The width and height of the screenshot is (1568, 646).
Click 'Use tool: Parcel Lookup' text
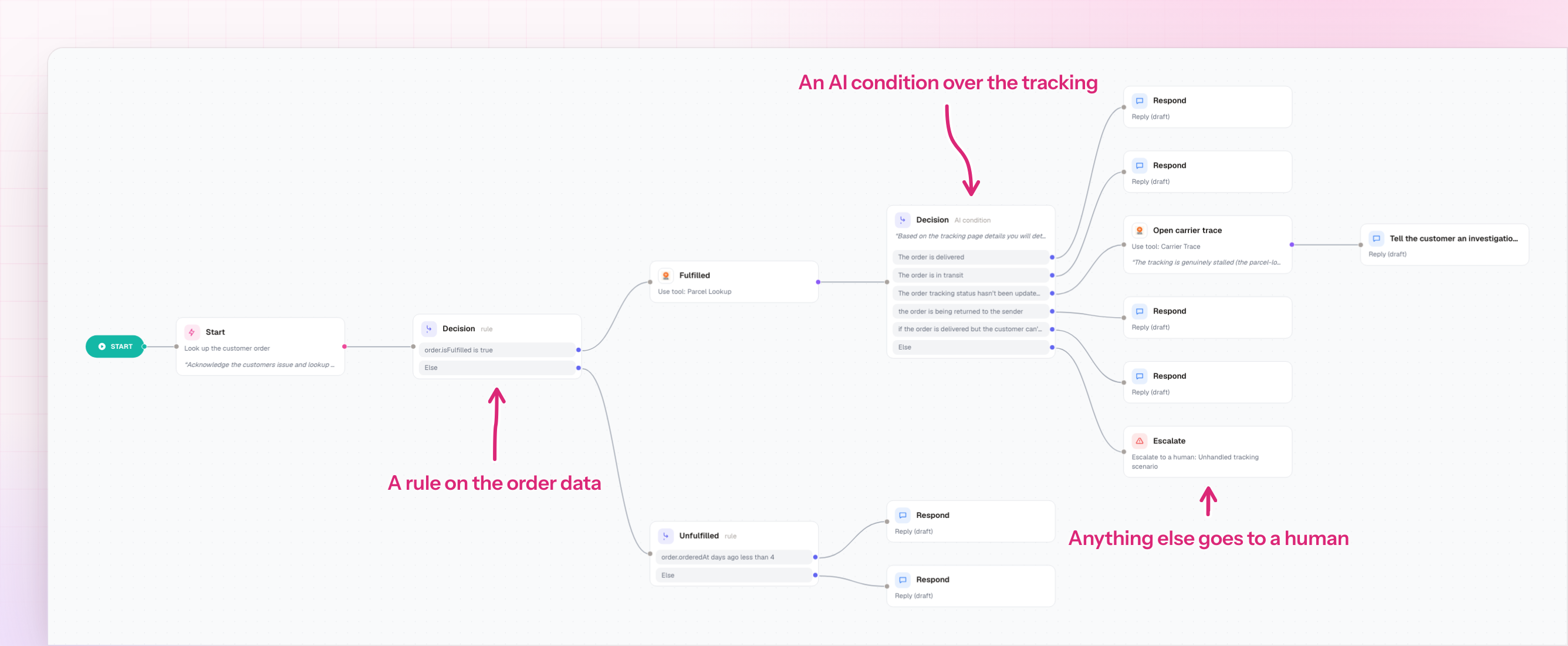pyautogui.click(x=694, y=292)
